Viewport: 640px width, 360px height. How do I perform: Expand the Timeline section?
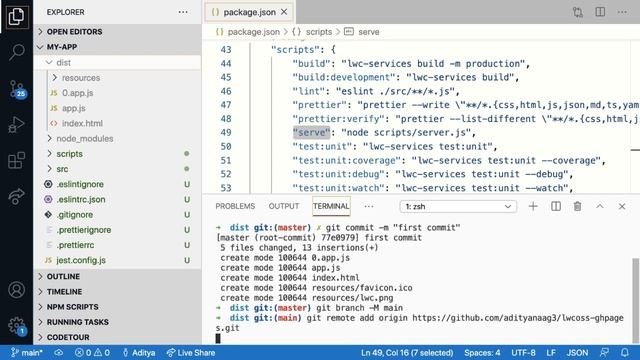117,291
